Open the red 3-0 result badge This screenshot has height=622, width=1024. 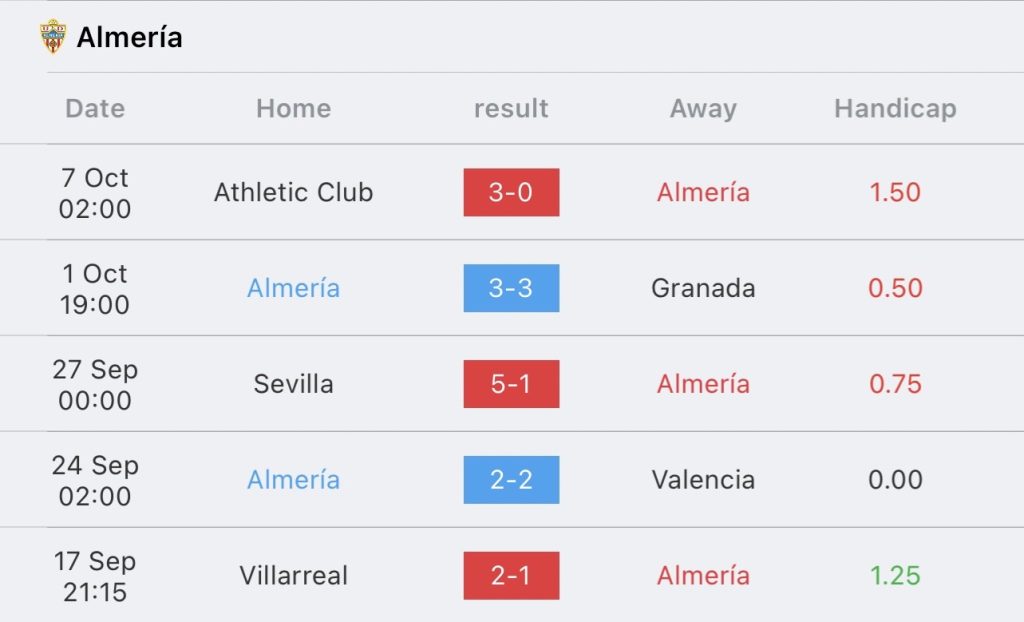[x=511, y=192]
